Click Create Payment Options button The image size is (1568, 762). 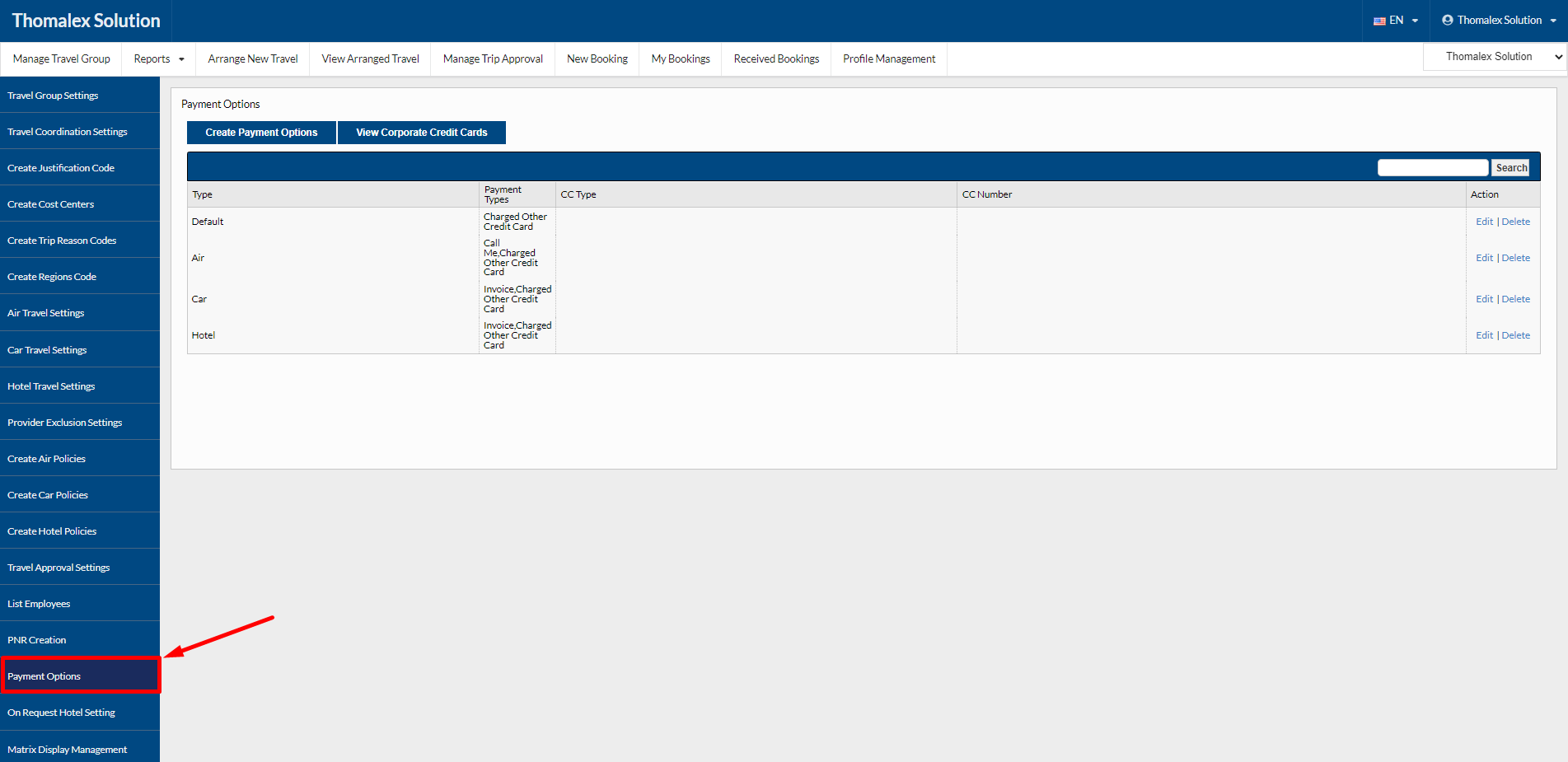261,133
